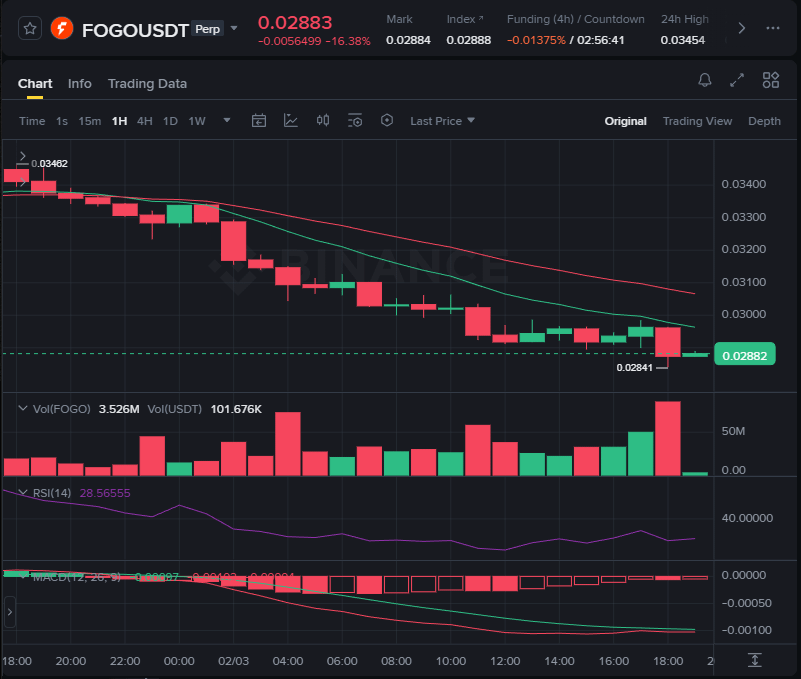
Task: Click the 02/03 date on time axis
Action: [233, 661]
